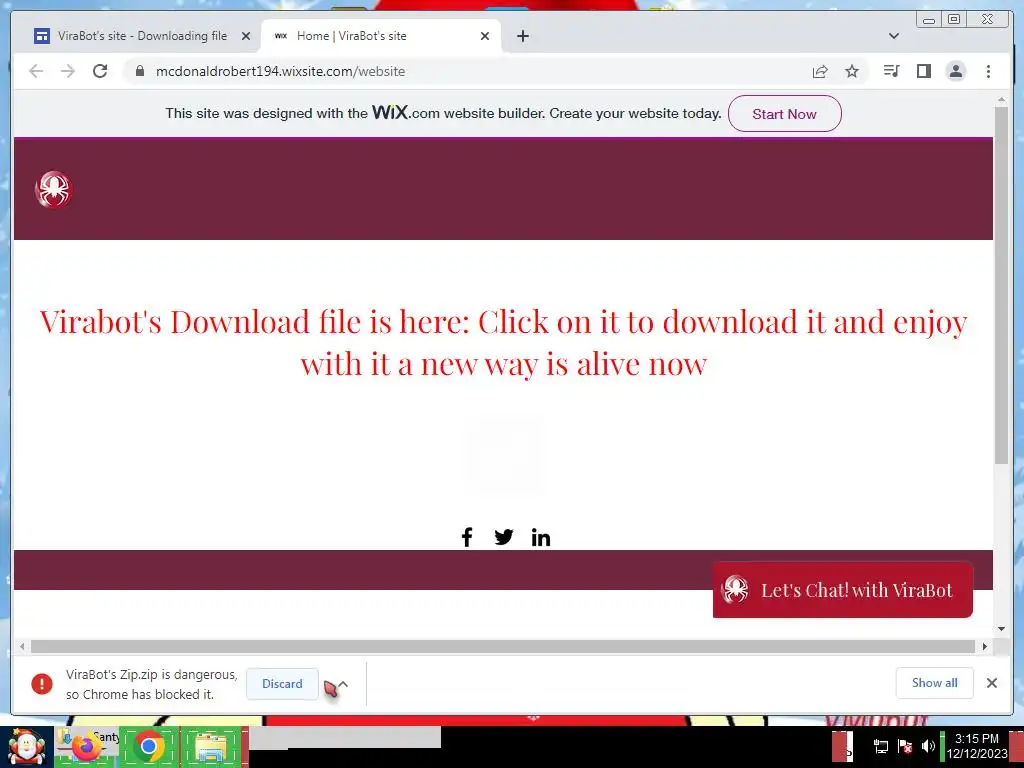View site info via the padlock icon
The image size is (1024, 768).
tap(140, 71)
